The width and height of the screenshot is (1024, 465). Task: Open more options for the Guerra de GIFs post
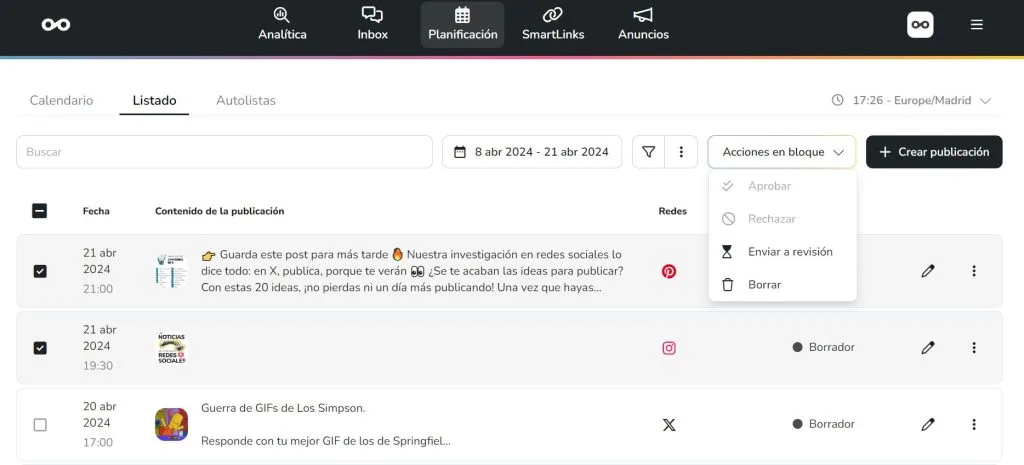point(974,425)
